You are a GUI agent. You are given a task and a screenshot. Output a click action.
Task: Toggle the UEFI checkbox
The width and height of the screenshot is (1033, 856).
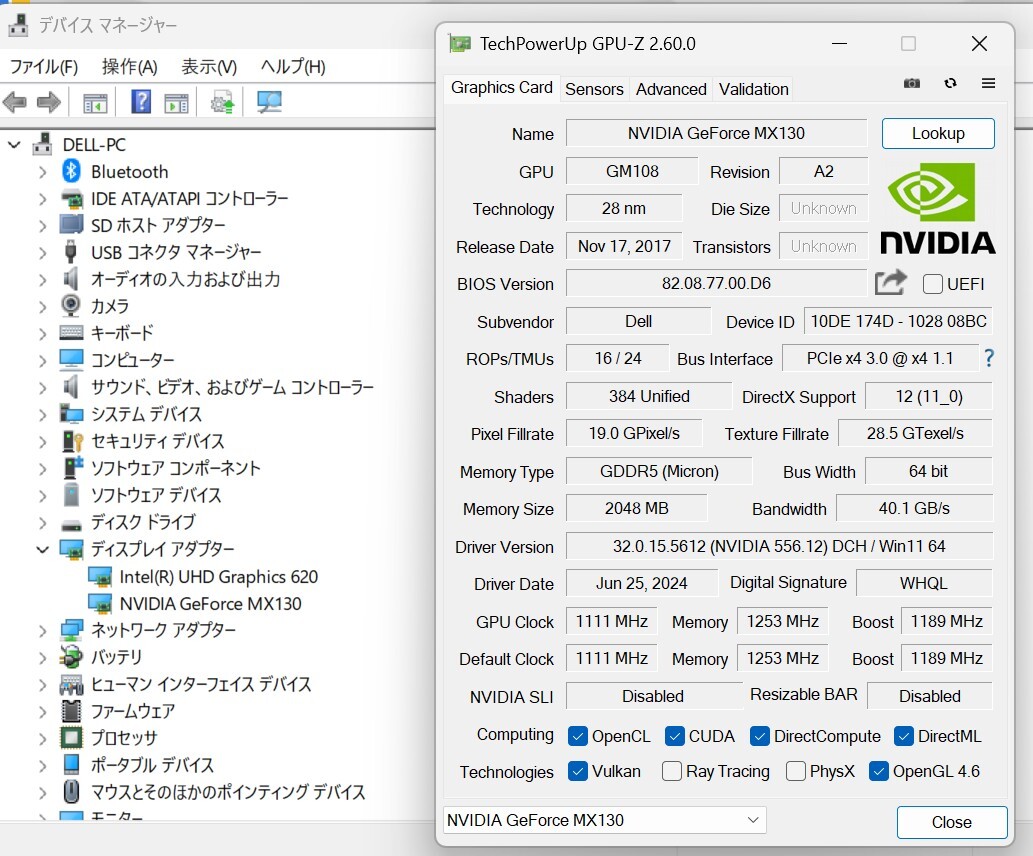932,284
